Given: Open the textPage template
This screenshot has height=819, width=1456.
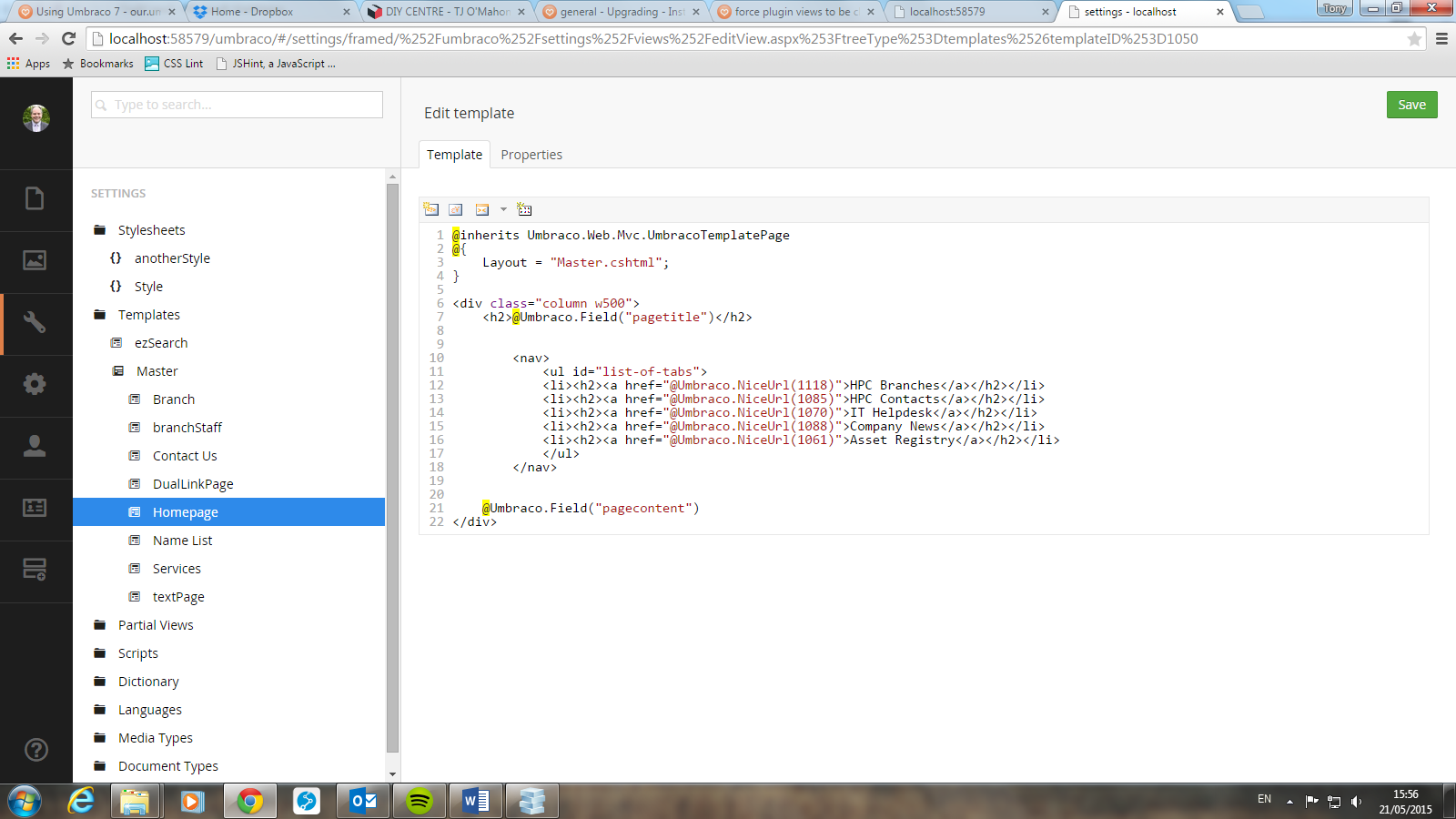Looking at the screenshot, I should (178, 597).
